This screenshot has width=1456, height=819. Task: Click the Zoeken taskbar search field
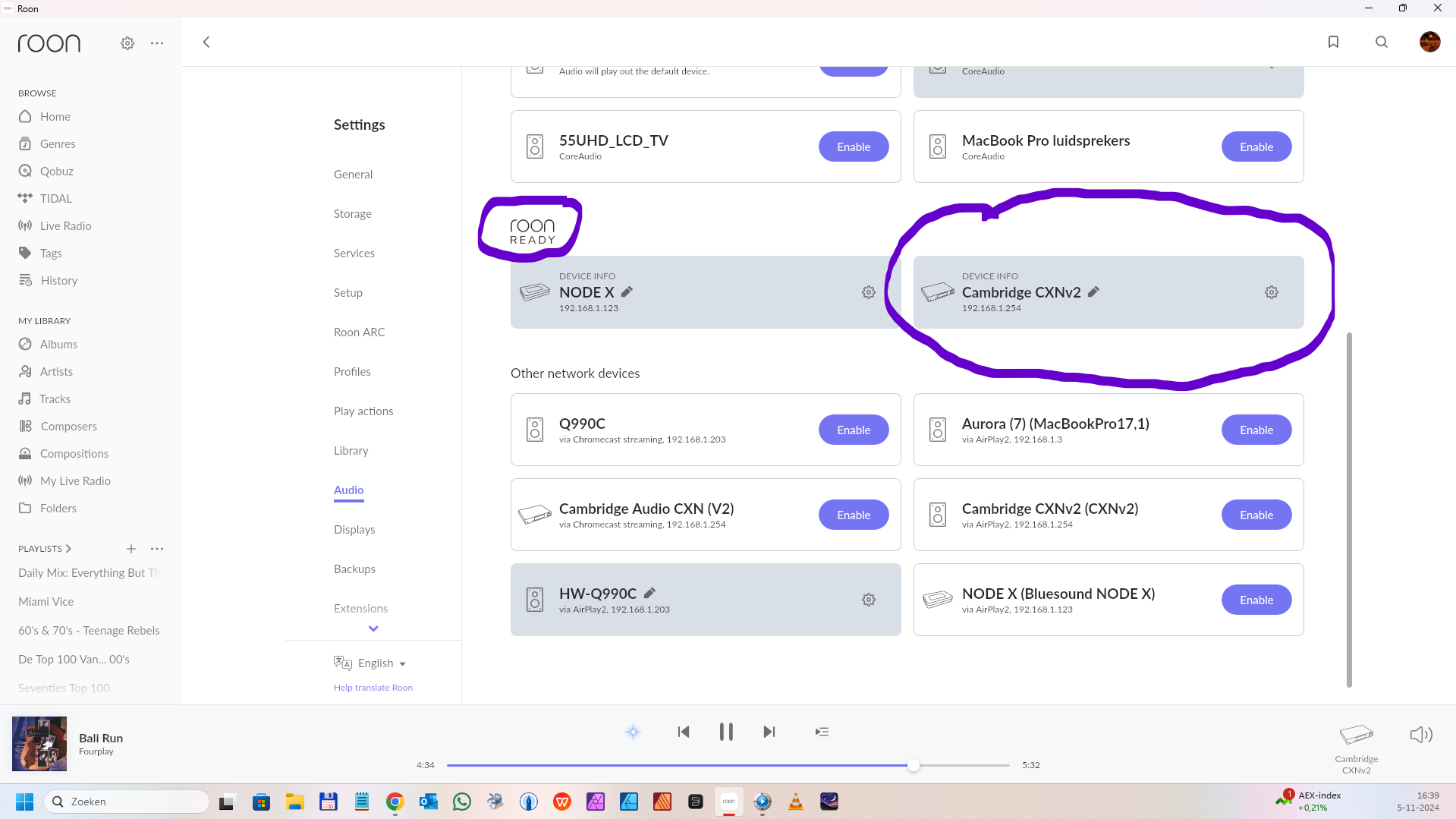(127, 802)
